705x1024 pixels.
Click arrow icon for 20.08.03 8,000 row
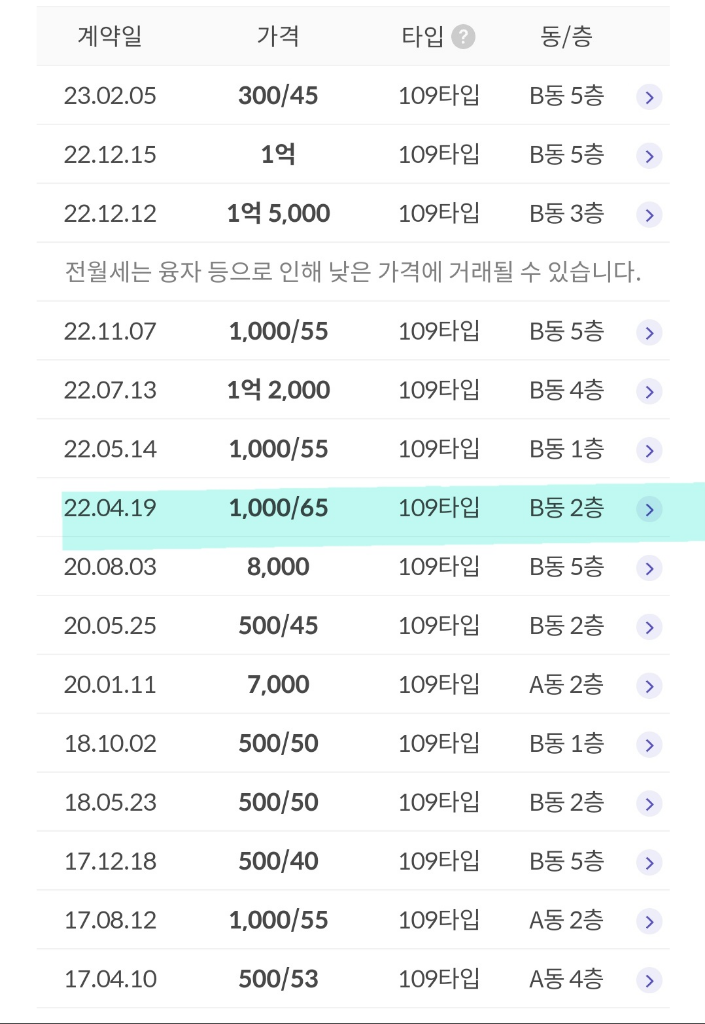649,569
